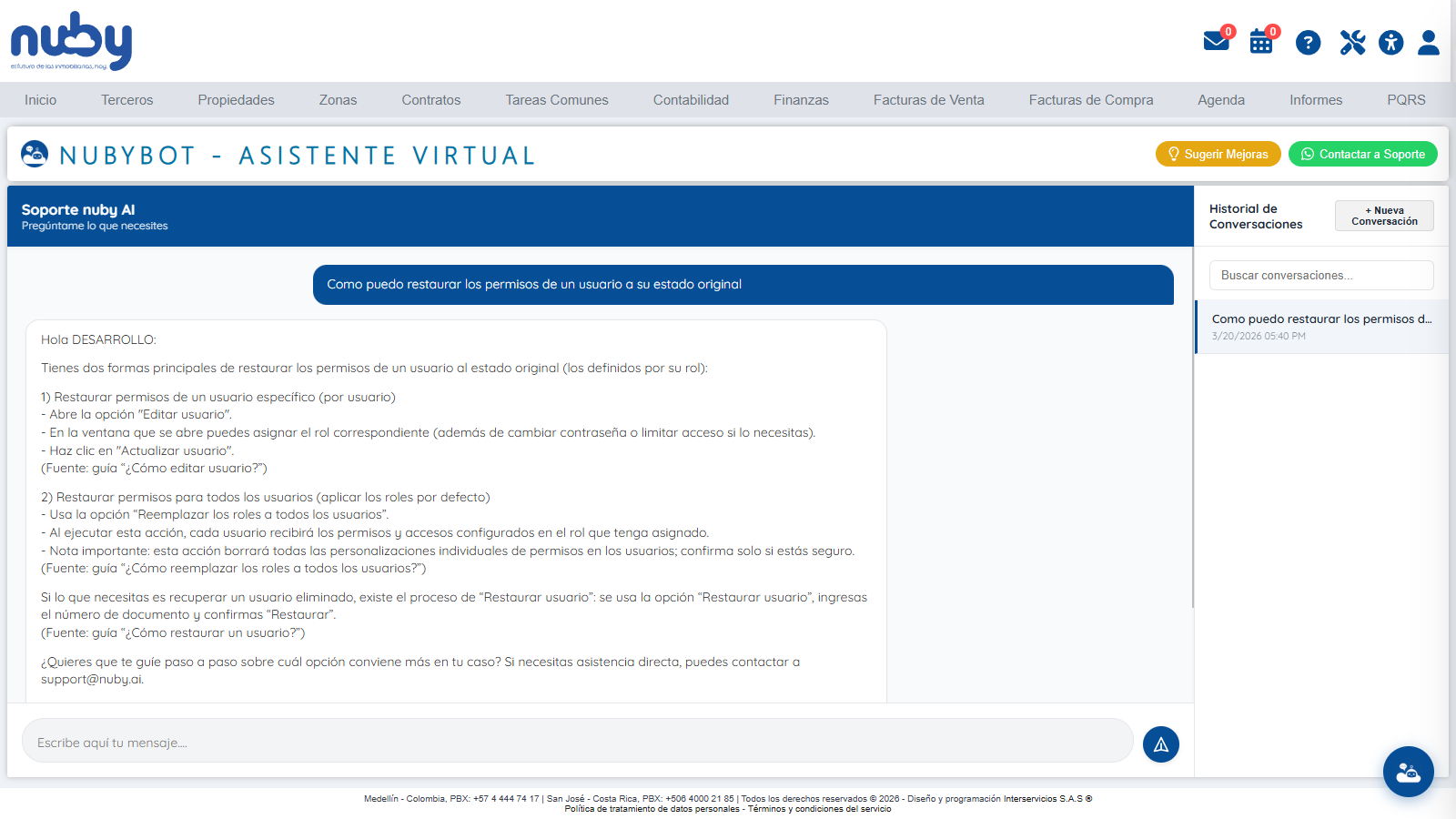Open the saved conversation about restaurar permisos
The image size is (1456, 819).
(1321, 327)
